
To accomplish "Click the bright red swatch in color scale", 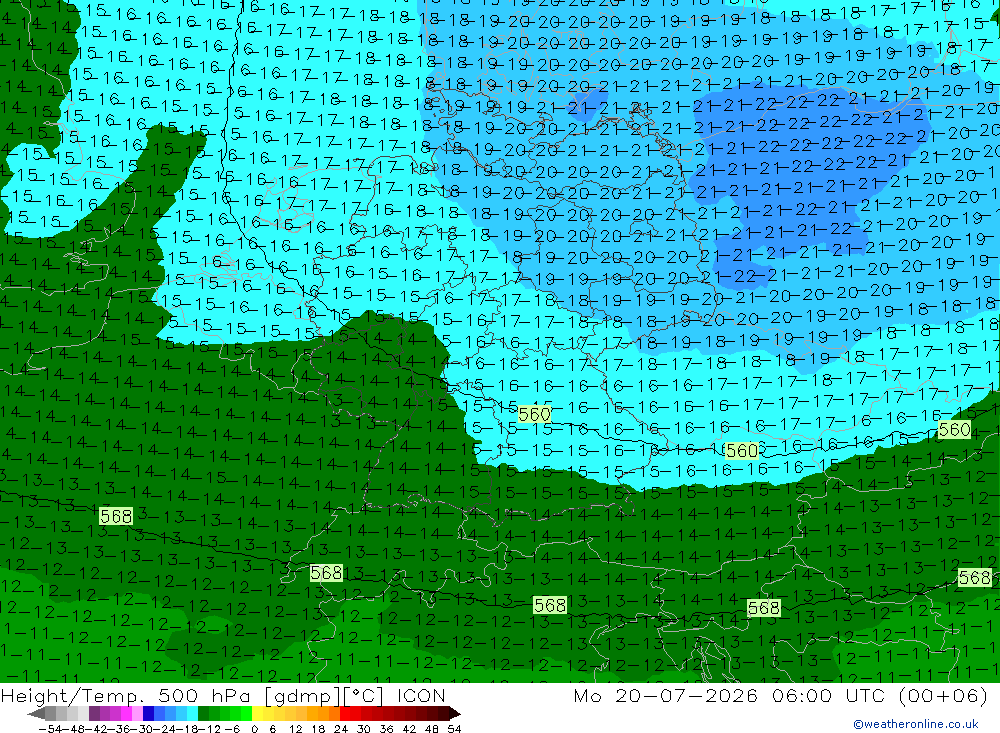I will pyautogui.click(x=345, y=713).
